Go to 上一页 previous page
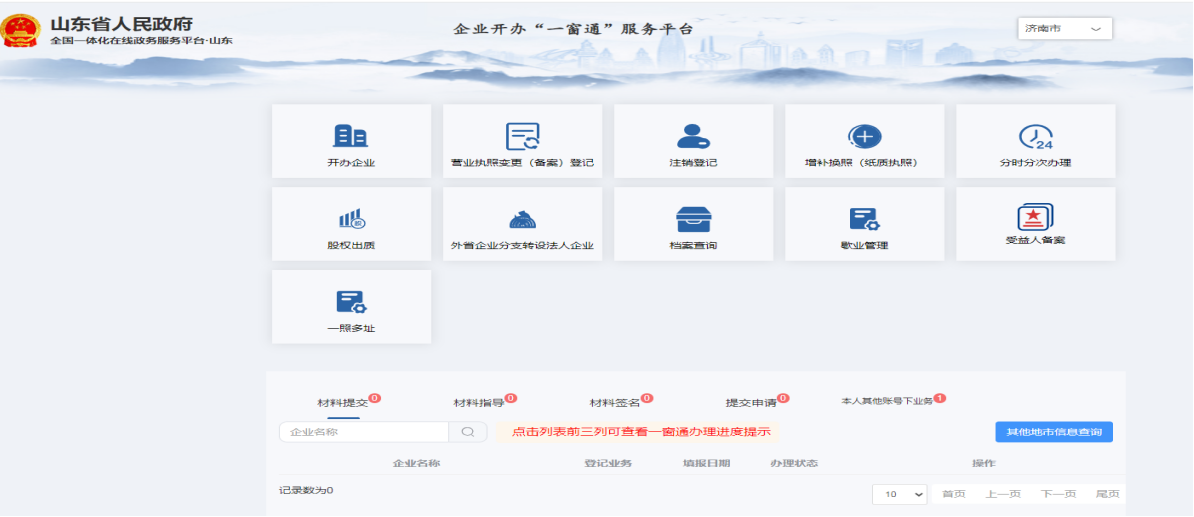1194x517 pixels. point(1003,494)
